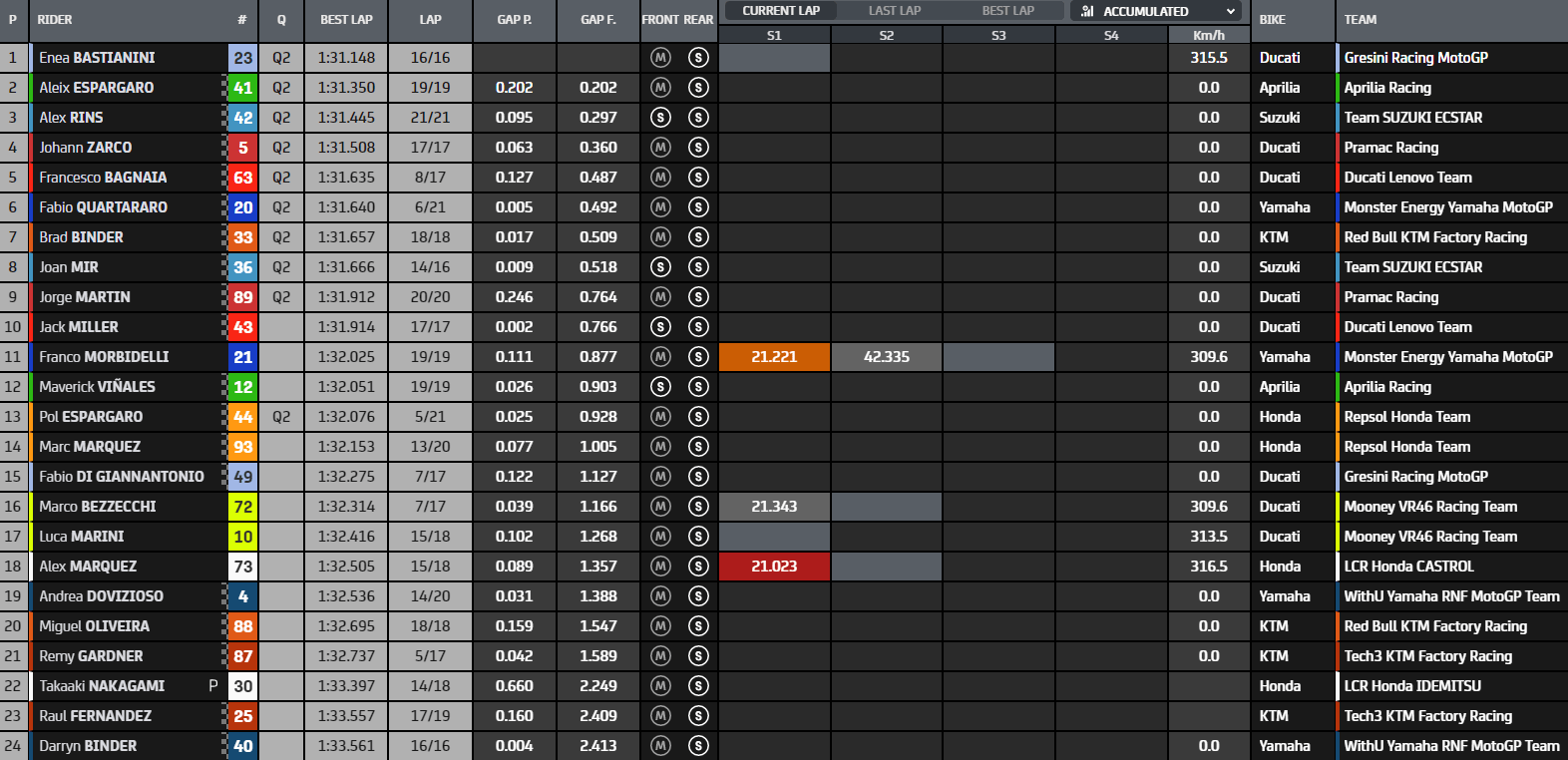Viewport: 1568px width, 760px height.
Task: Click Zarco's checkered finish flag marker
Action: click(x=224, y=148)
